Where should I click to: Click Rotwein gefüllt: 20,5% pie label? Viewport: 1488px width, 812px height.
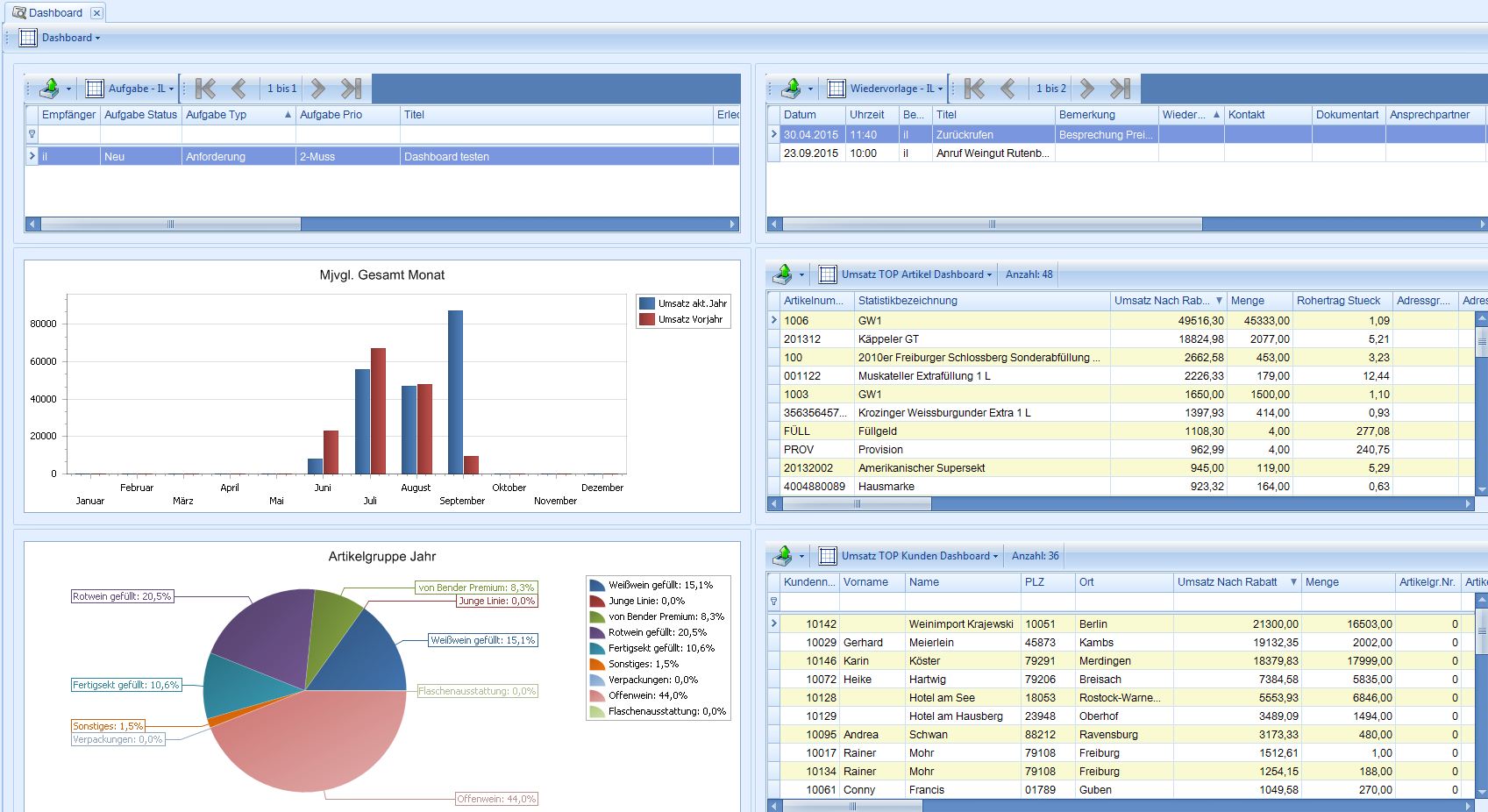[x=122, y=596]
